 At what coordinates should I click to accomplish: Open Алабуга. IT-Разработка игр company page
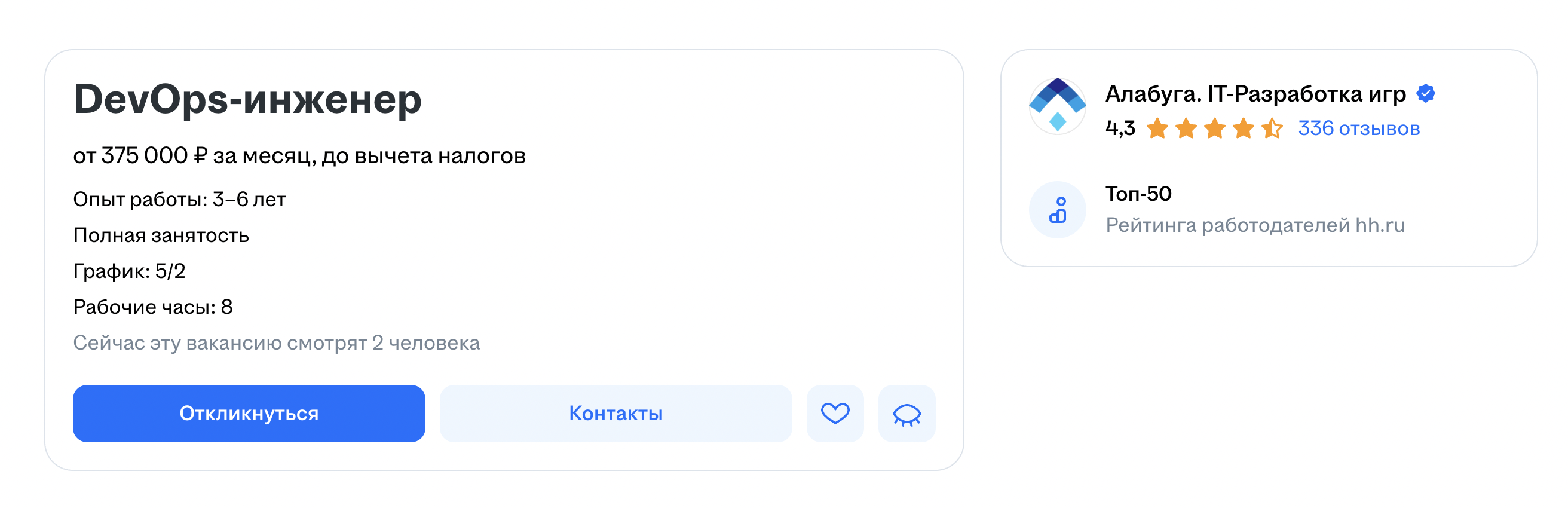pyautogui.click(x=1255, y=94)
